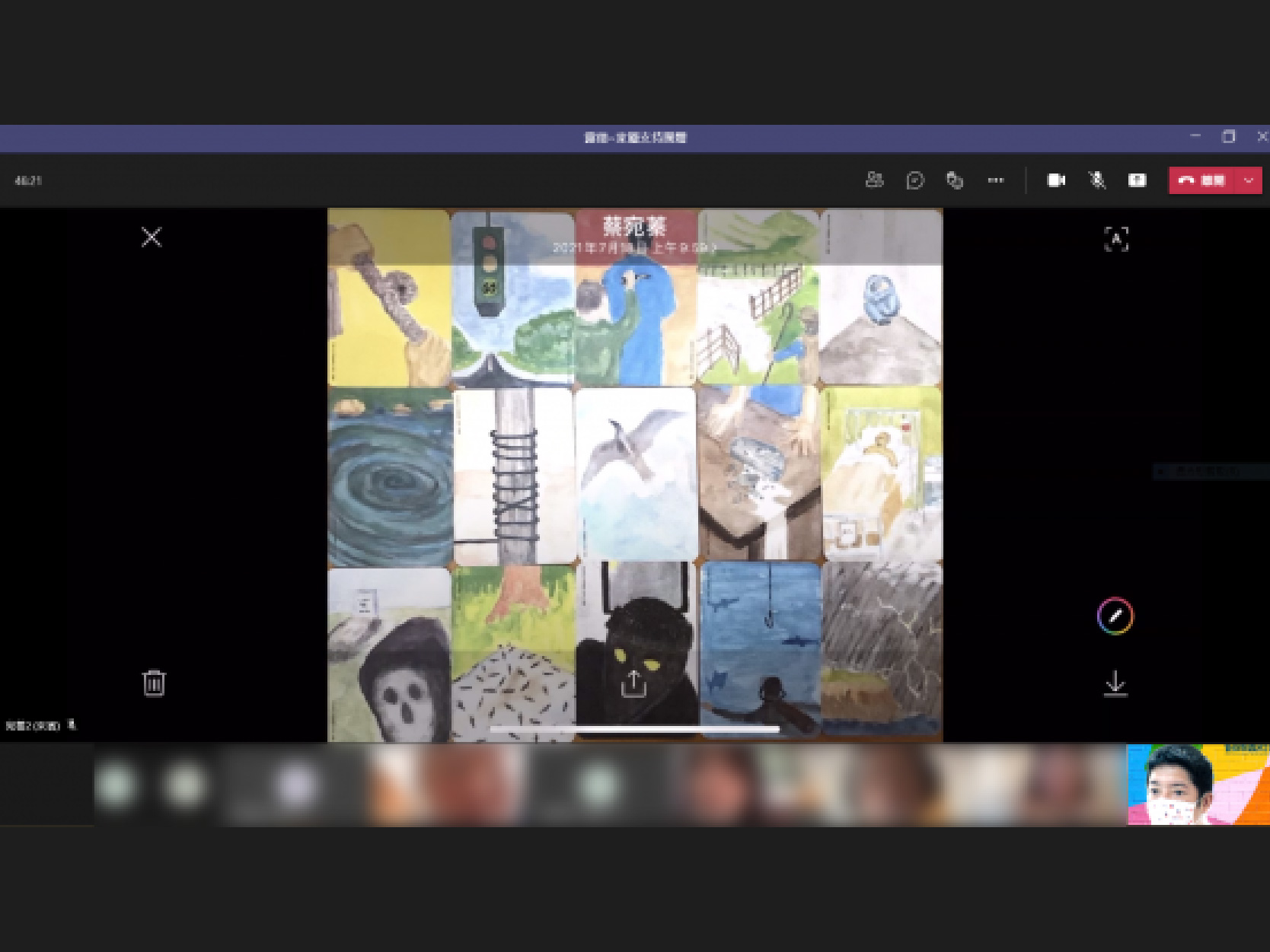This screenshot has height=952, width=1270.
Task: Click the download arrow icon
Action: click(1115, 683)
